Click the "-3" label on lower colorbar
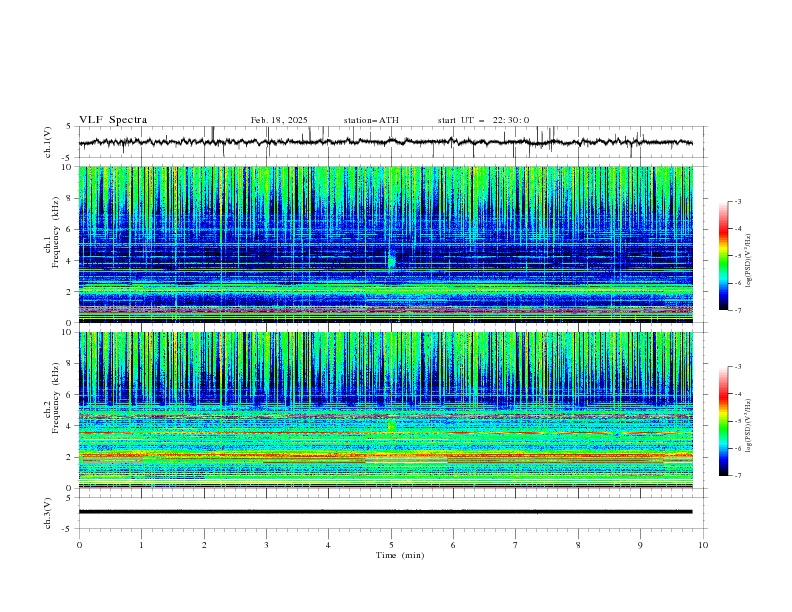Image resolution: width=792 pixels, height=612 pixels. 738,367
